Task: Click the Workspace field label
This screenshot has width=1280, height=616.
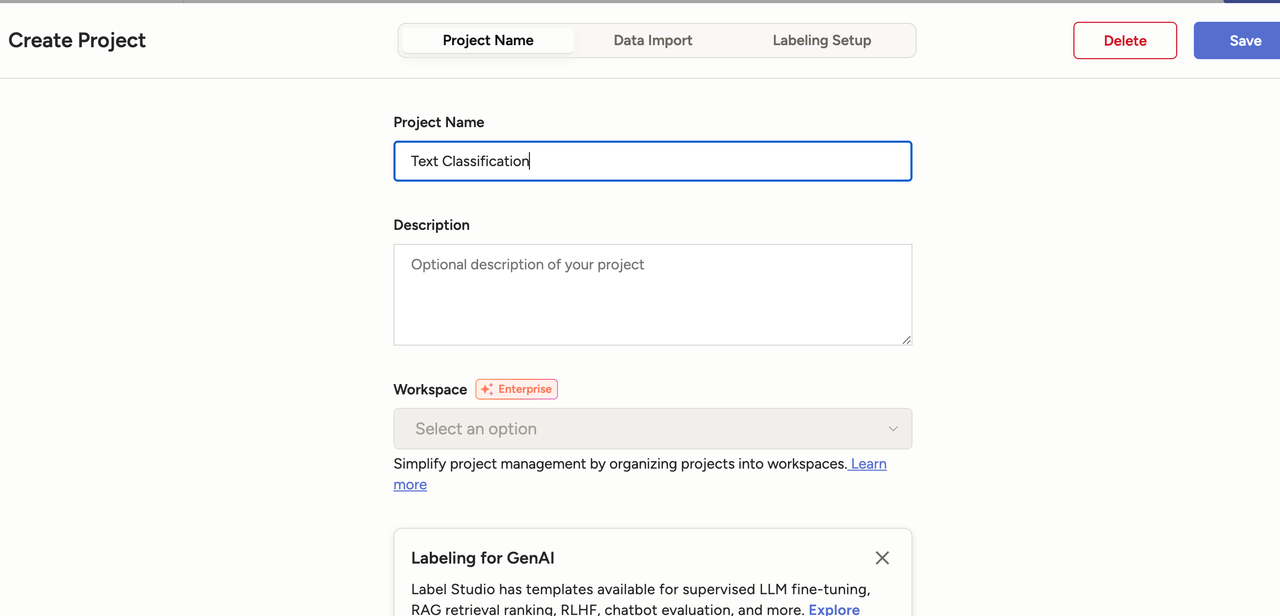Action: pyautogui.click(x=430, y=389)
